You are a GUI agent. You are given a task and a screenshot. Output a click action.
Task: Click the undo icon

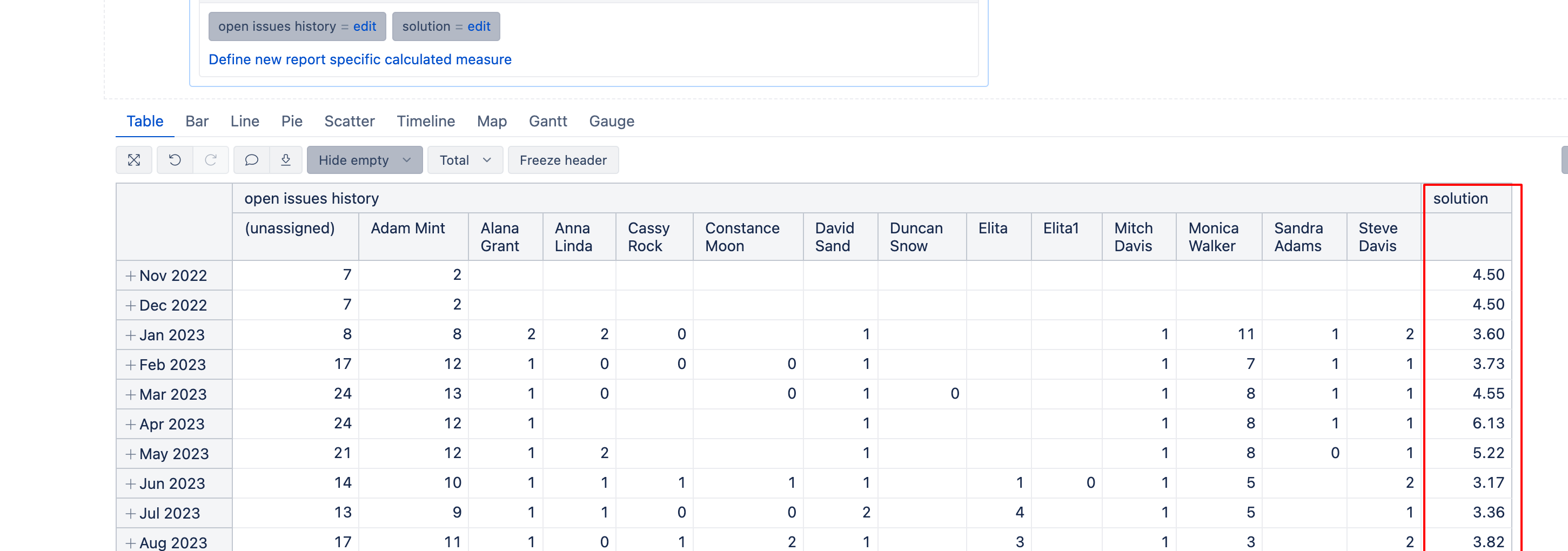tap(175, 160)
